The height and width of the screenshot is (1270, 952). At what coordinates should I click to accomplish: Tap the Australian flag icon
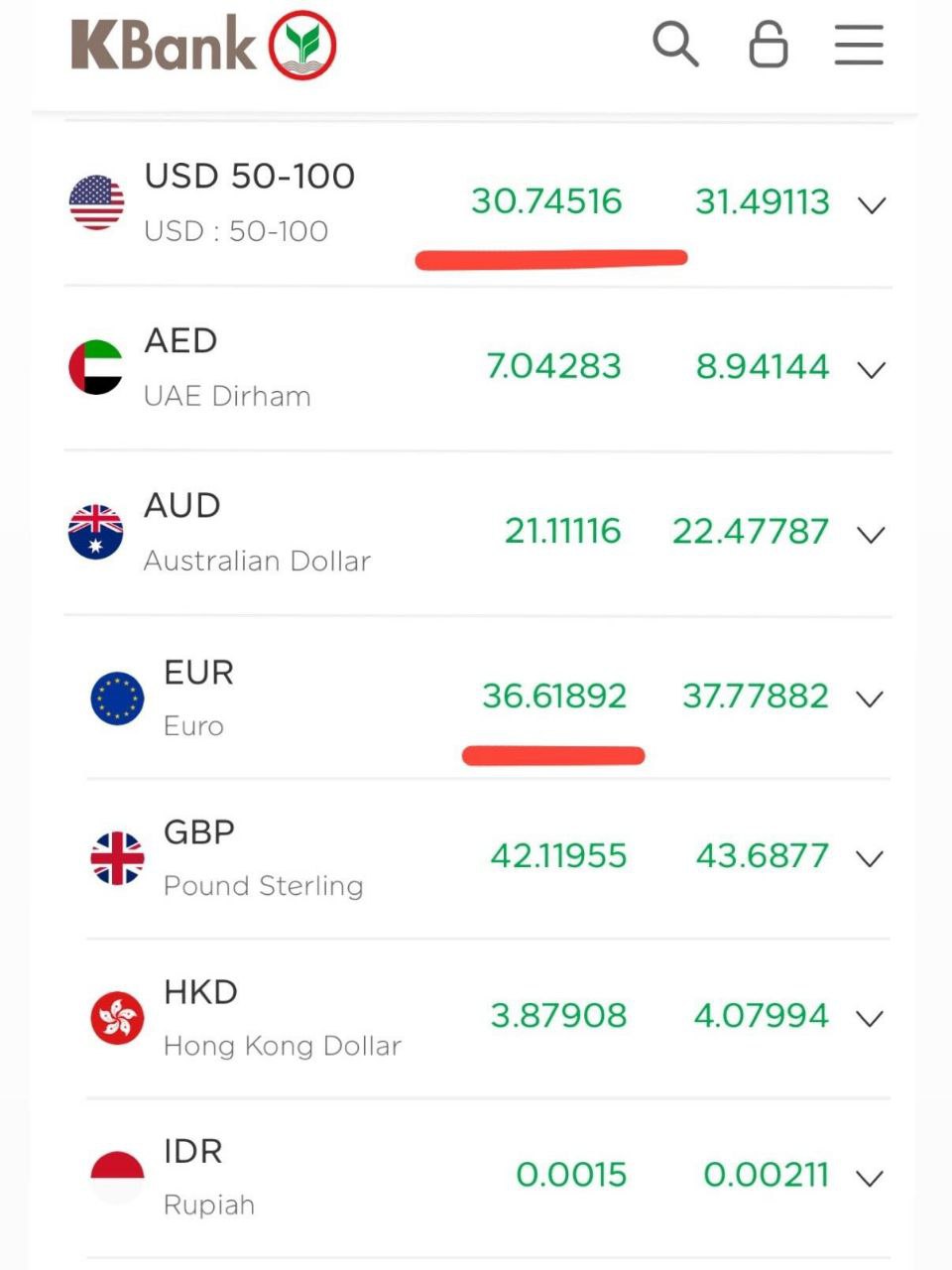96,532
